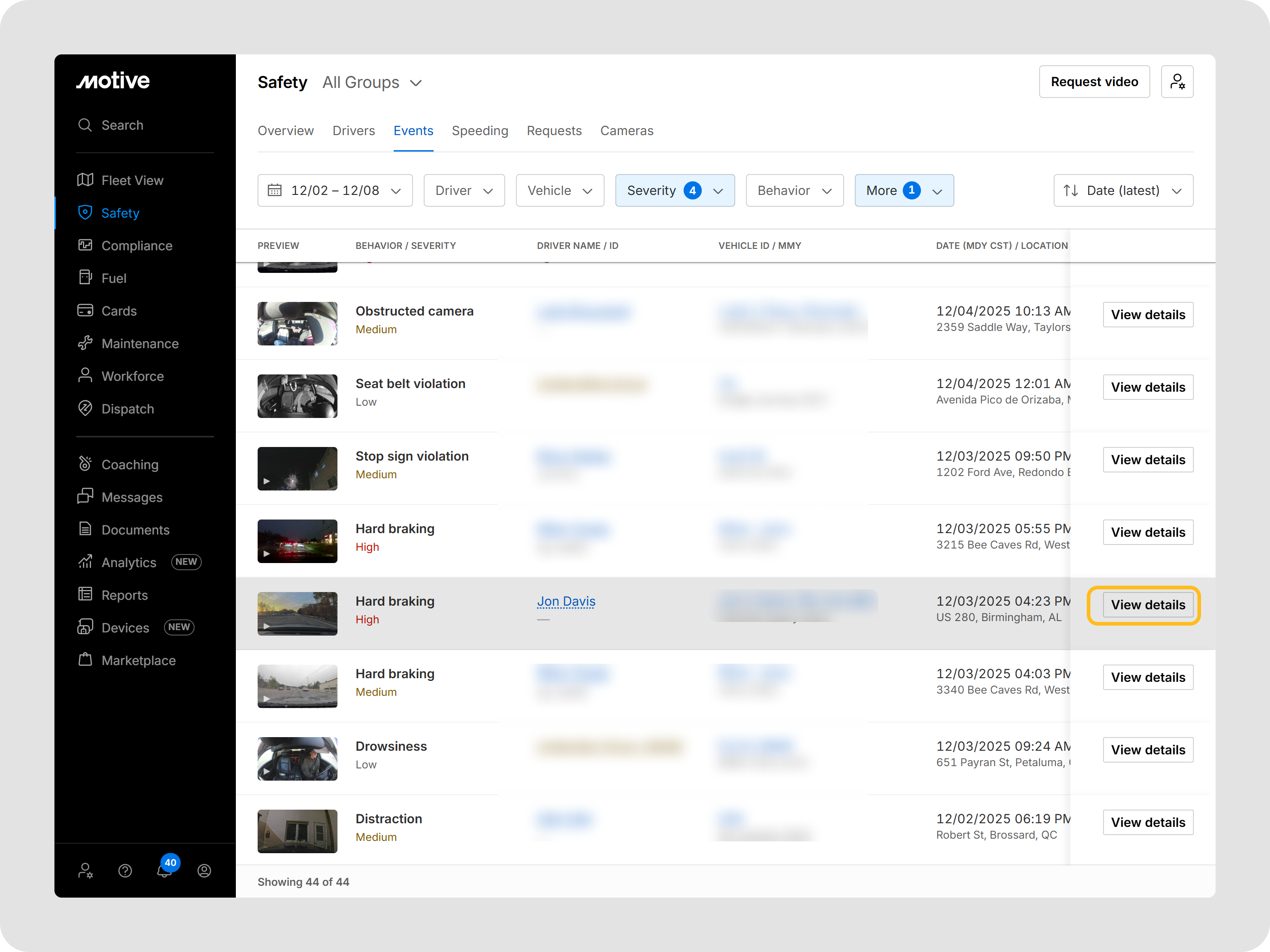Play the Stop sign violation event video
Image resolution: width=1270 pixels, height=952 pixels.
297,468
